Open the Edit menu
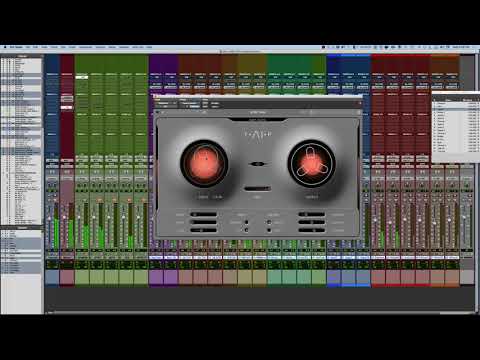Image resolution: width=480 pixels, height=360 pixels. (35, 47)
